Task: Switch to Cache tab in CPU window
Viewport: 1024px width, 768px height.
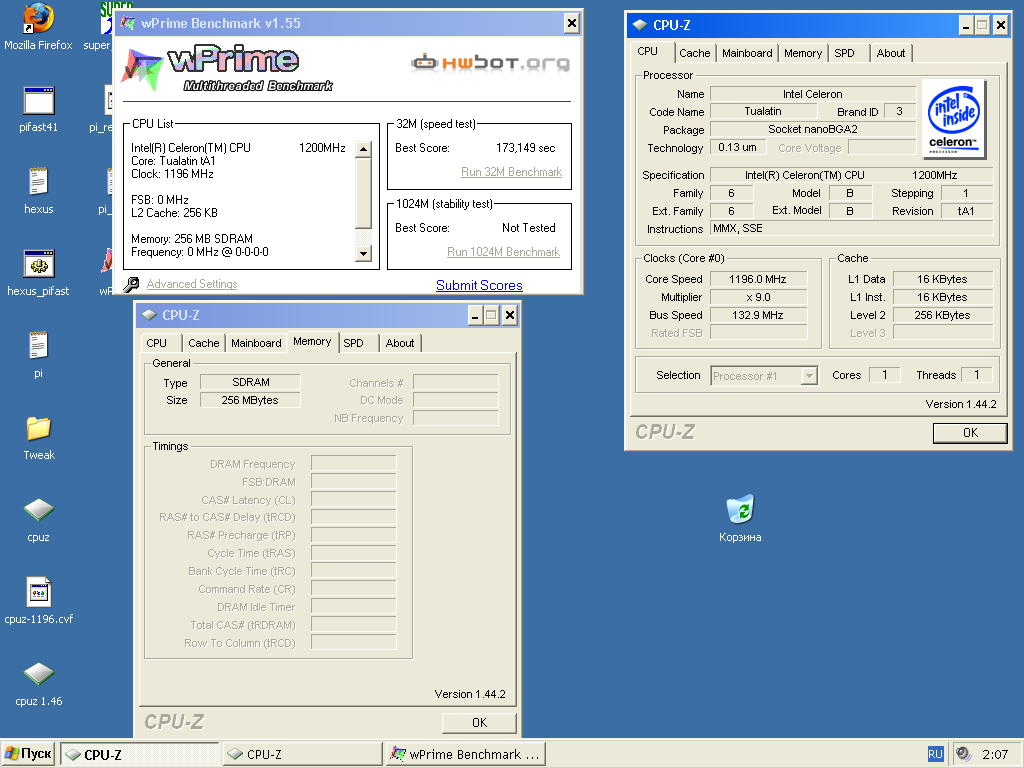Action: point(694,53)
